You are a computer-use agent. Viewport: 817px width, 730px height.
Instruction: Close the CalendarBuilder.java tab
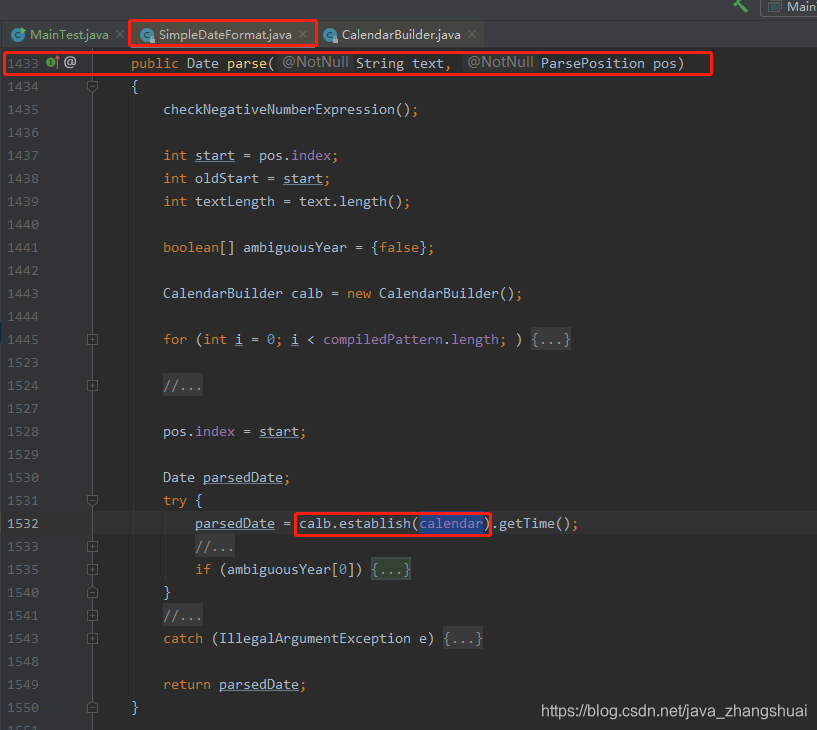tap(472, 34)
